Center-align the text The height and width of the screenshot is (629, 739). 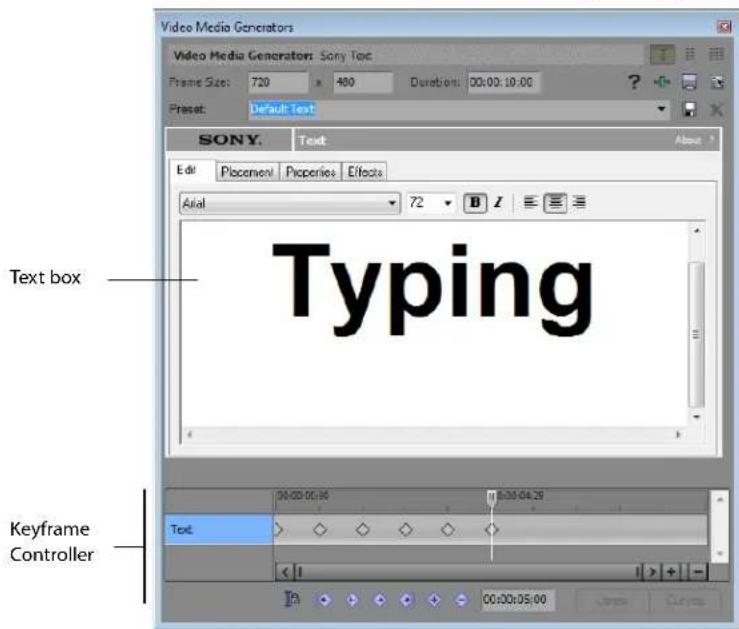coord(555,203)
